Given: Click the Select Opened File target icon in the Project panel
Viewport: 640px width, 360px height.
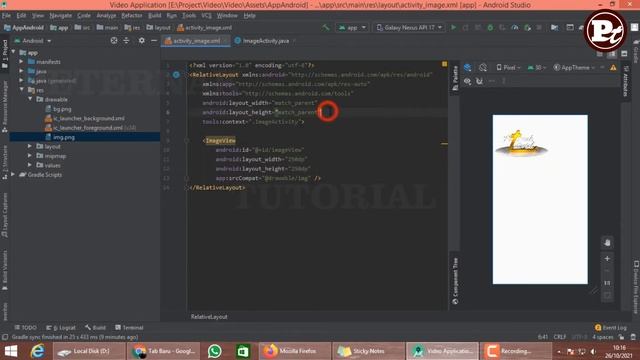Looking at the screenshot, I should click(114, 40).
